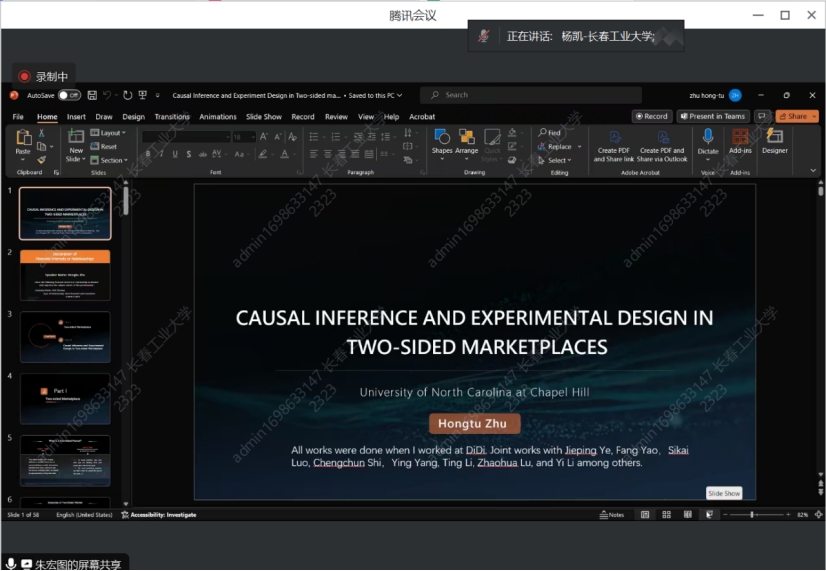The height and width of the screenshot is (571, 826).
Task: Click the Dictate microphone icon
Action: [x=708, y=137]
